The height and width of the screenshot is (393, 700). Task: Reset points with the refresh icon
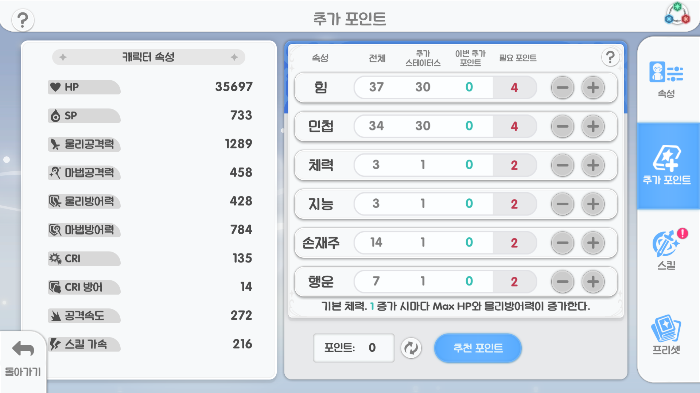point(411,348)
